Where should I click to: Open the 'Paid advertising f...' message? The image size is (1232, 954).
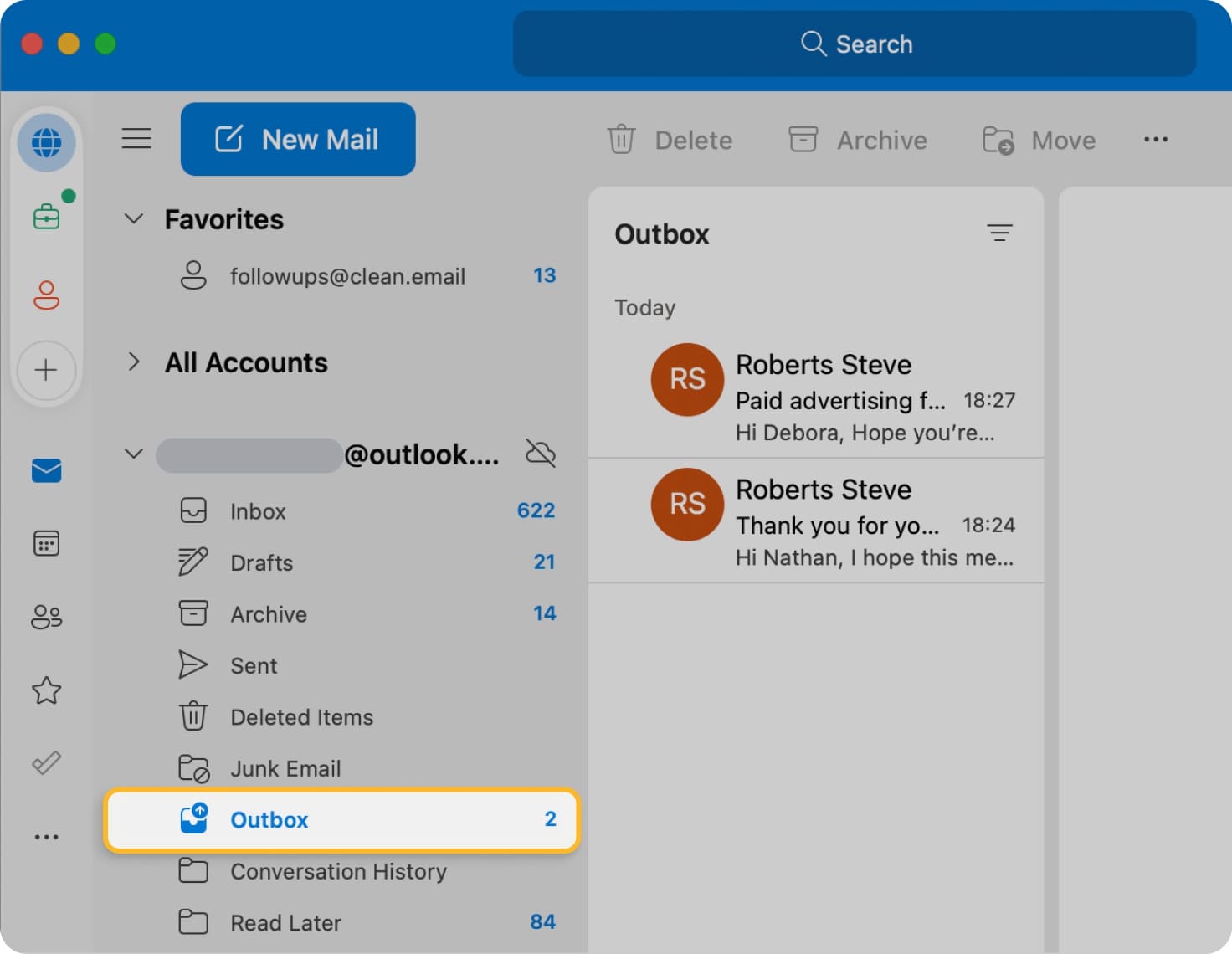(x=816, y=397)
